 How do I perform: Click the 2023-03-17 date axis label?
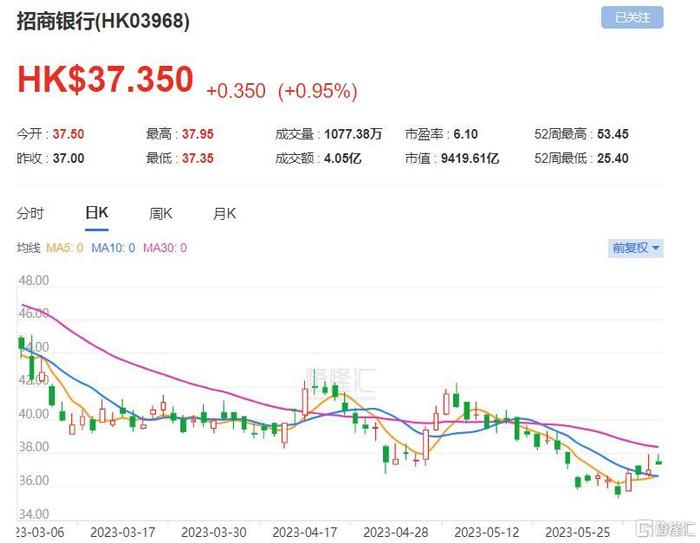point(123,532)
